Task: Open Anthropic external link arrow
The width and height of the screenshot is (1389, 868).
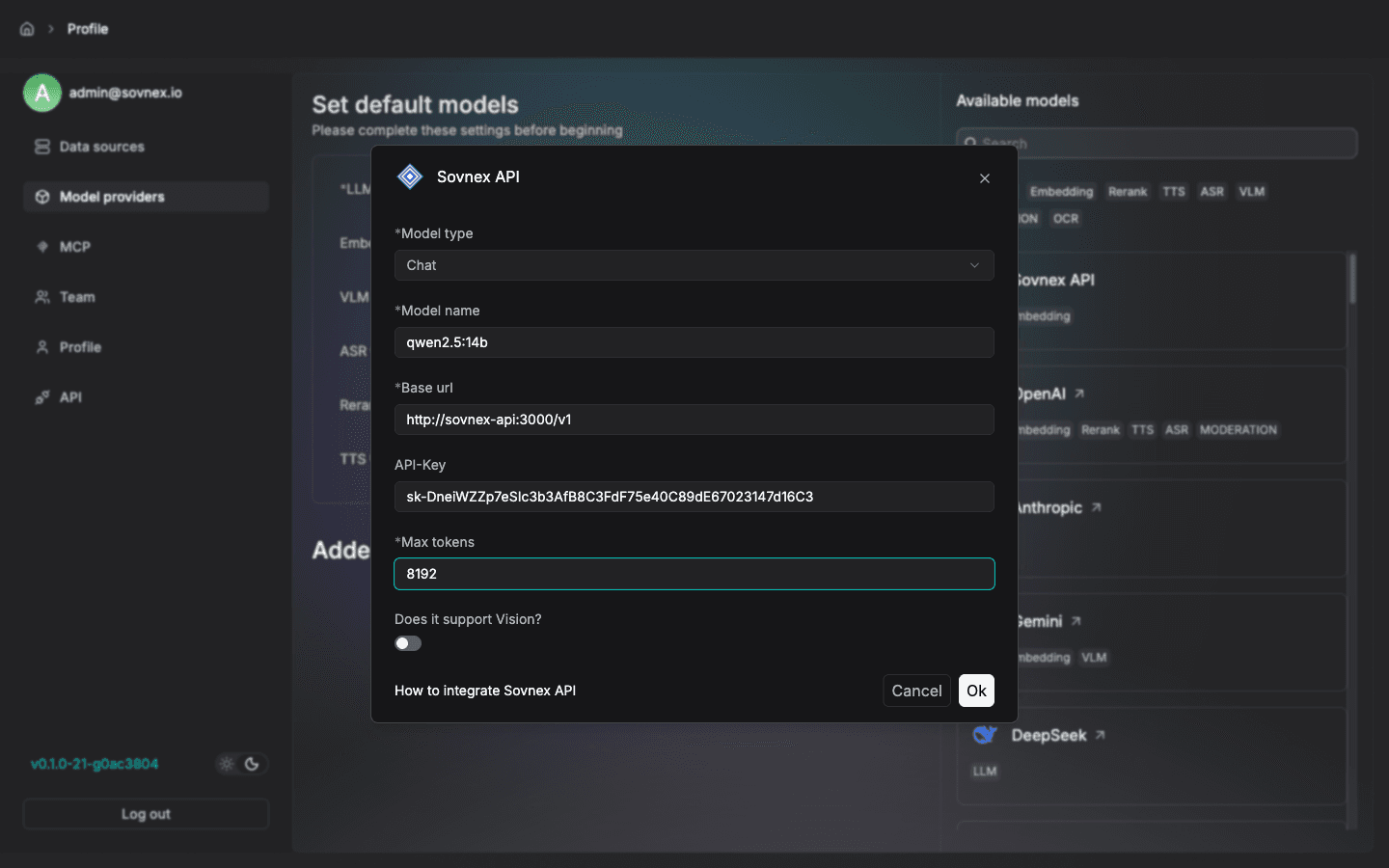Action: pos(1096,507)
